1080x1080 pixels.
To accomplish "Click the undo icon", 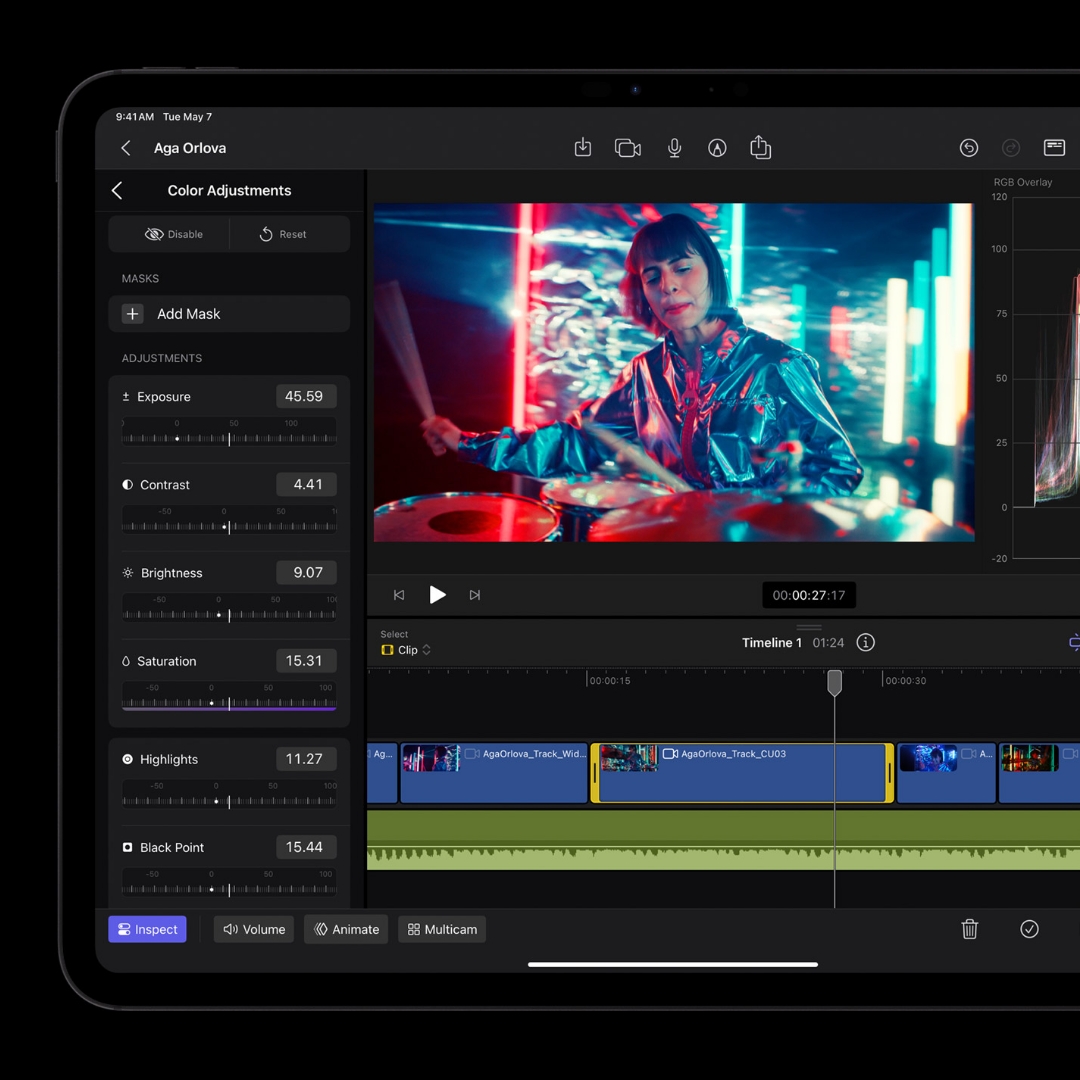I will point(969,148).
